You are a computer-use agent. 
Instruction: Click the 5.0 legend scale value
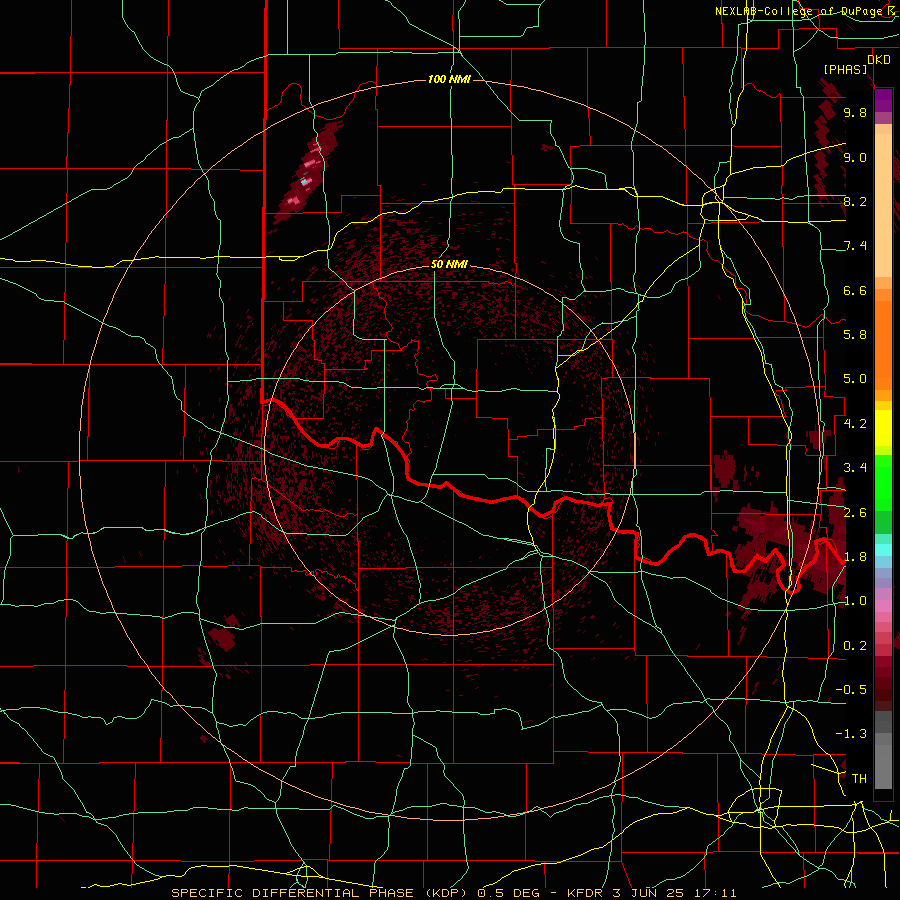click(x=855, y=379)
